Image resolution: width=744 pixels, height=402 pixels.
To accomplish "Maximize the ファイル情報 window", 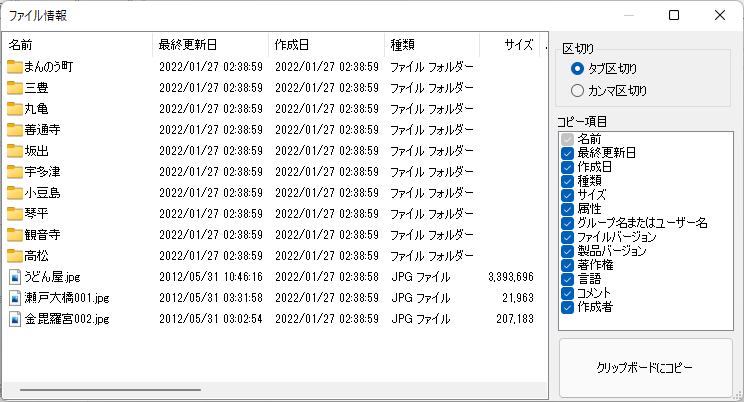I will click(674, 15).
